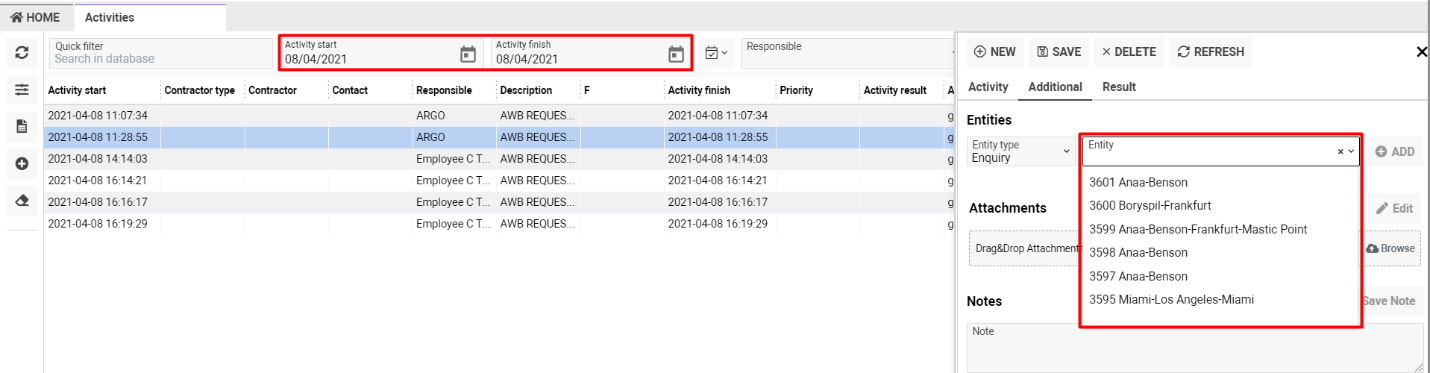Click the Responsible column header
Screen dimensions: 1430x373
pos(444,90)
